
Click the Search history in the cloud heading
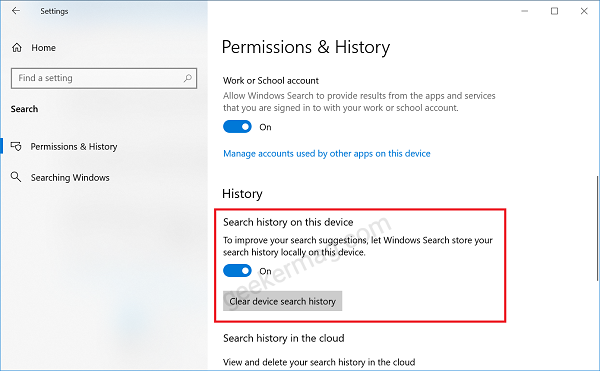tap(284, 338)
